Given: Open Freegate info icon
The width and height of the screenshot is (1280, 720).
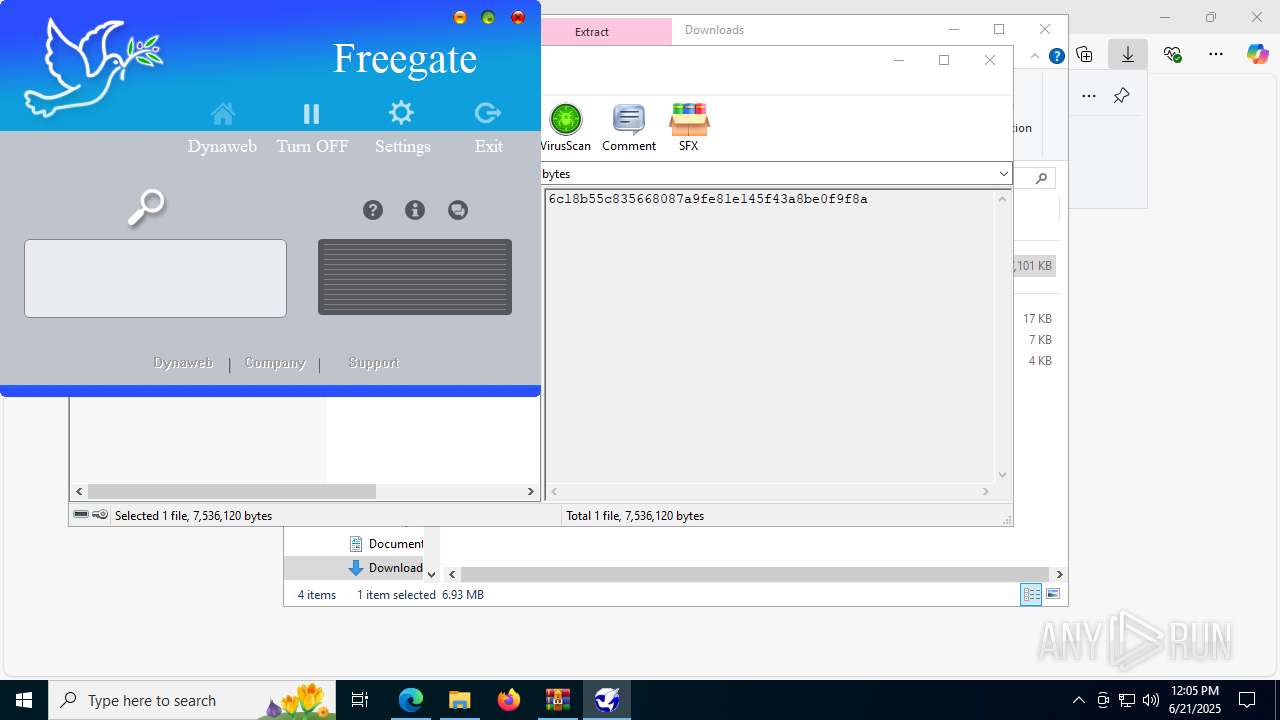Looking at the screenshot, I should click(x=415, y=210).
